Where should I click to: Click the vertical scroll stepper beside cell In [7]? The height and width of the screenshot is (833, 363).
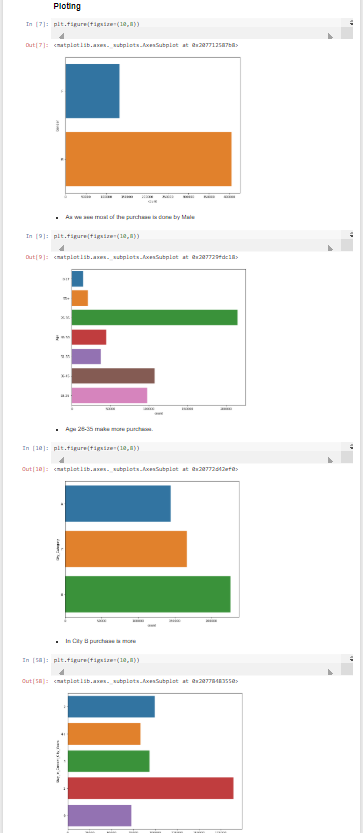[351, 23]
